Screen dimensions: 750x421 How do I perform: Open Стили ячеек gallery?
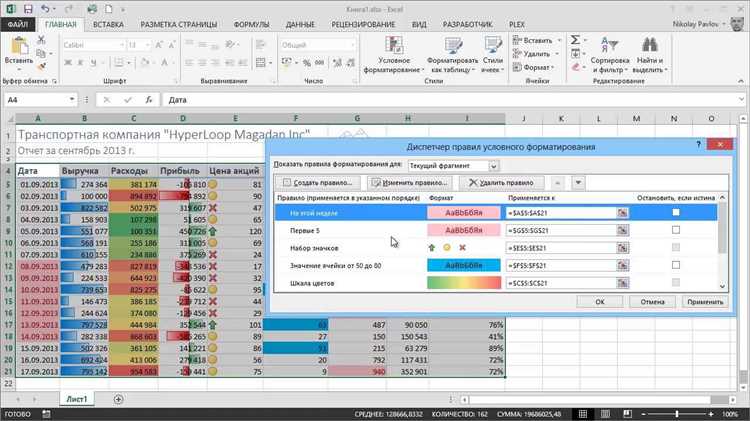(x=493, y=55)
